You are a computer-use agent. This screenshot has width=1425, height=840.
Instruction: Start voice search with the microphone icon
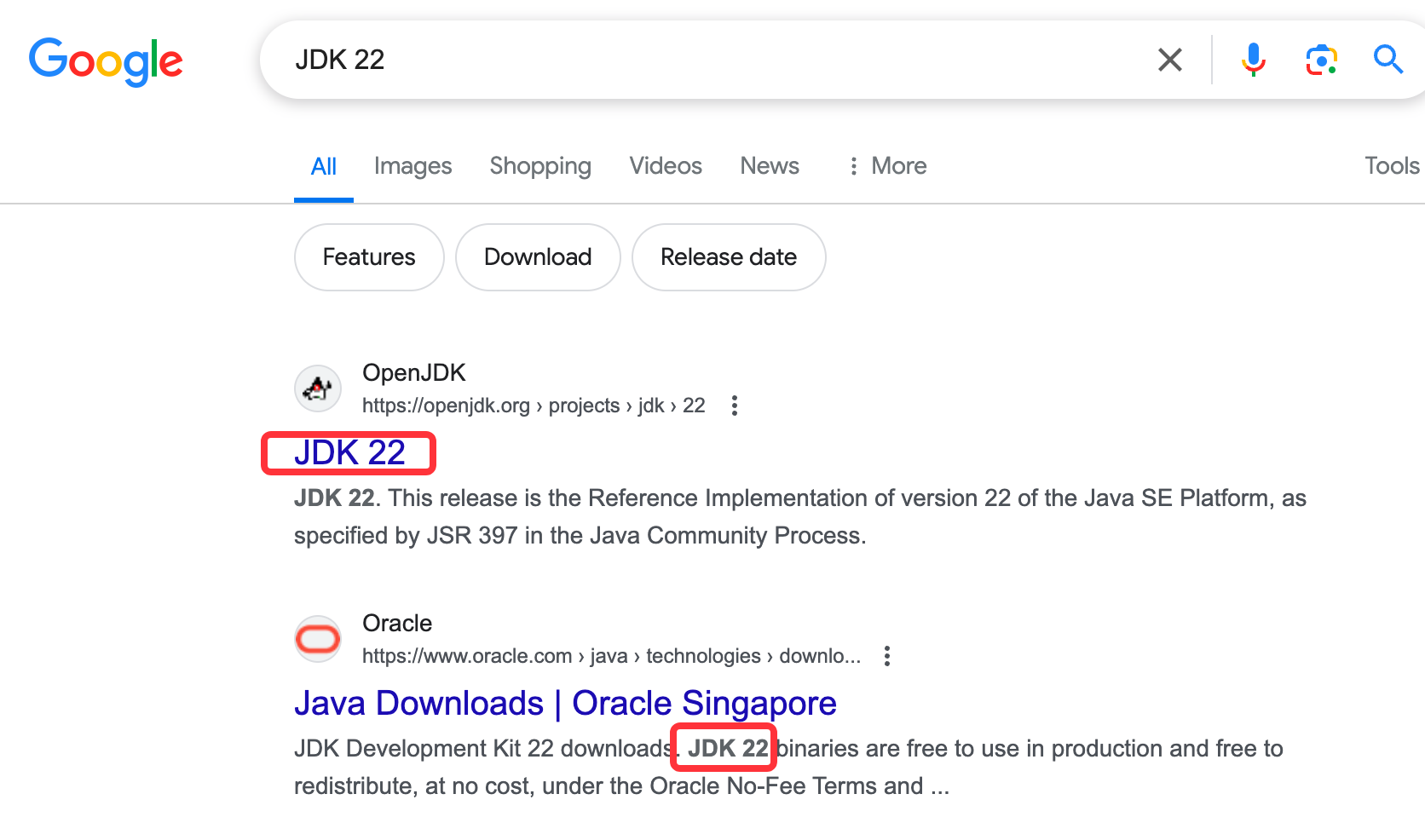pyautogui.click(x=1253, y=60)
